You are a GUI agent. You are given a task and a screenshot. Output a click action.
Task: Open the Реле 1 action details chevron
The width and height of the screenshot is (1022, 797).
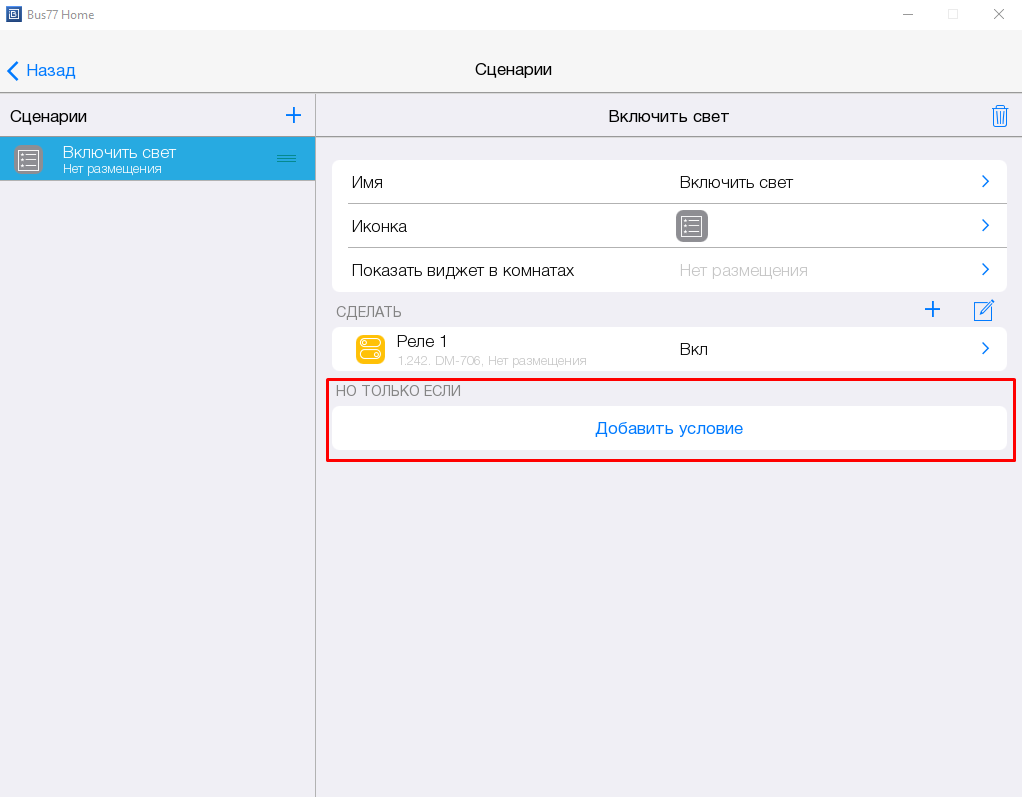tap(984, 349)
